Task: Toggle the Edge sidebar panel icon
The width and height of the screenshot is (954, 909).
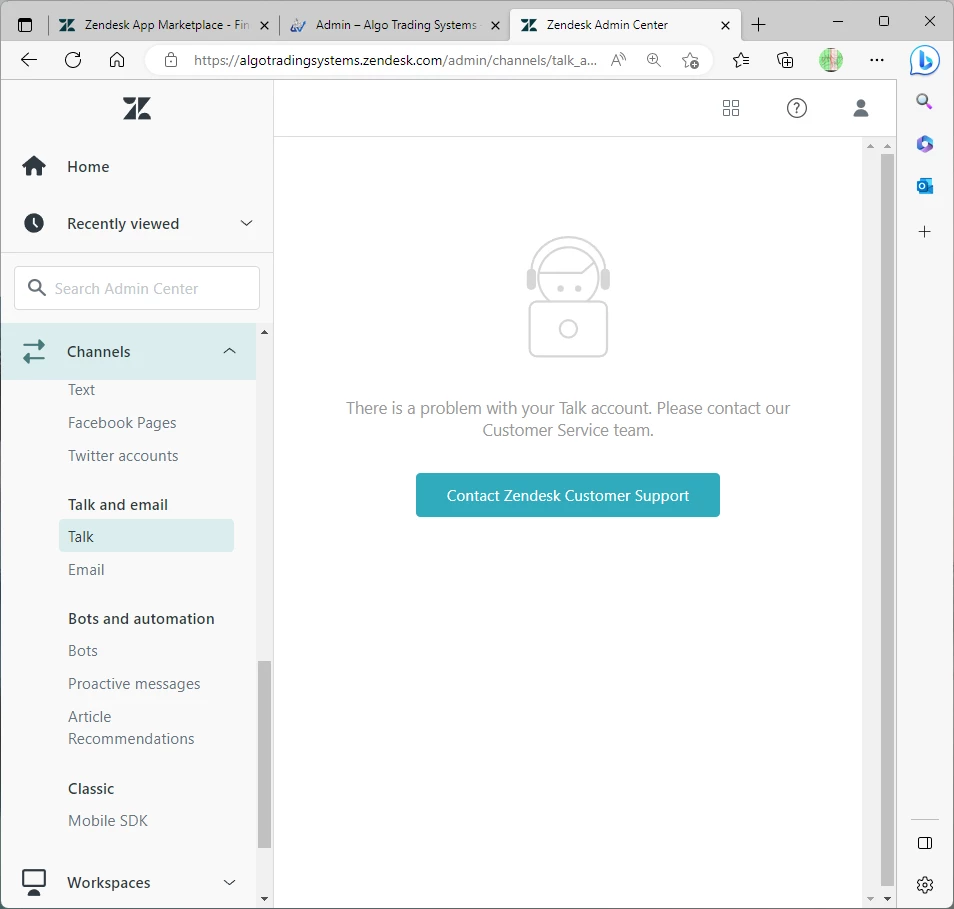Action: pos(925,843)
